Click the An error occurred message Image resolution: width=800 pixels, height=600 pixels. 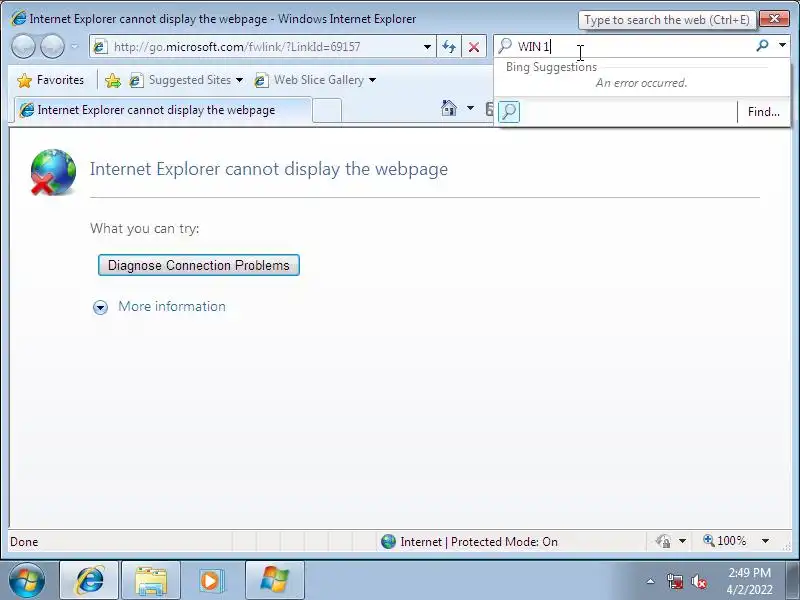tap(641, 83)
